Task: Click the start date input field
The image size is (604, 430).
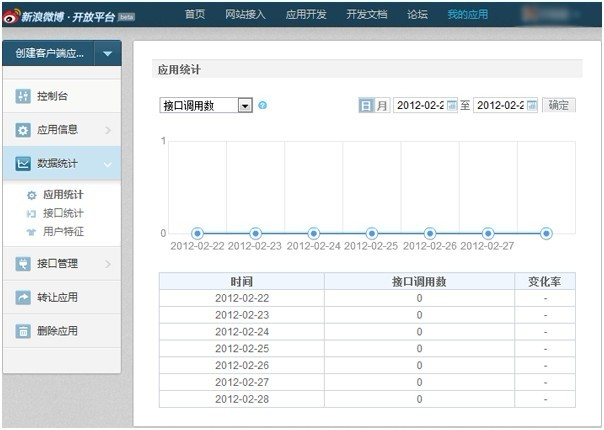Action: (x=419, y=105)
